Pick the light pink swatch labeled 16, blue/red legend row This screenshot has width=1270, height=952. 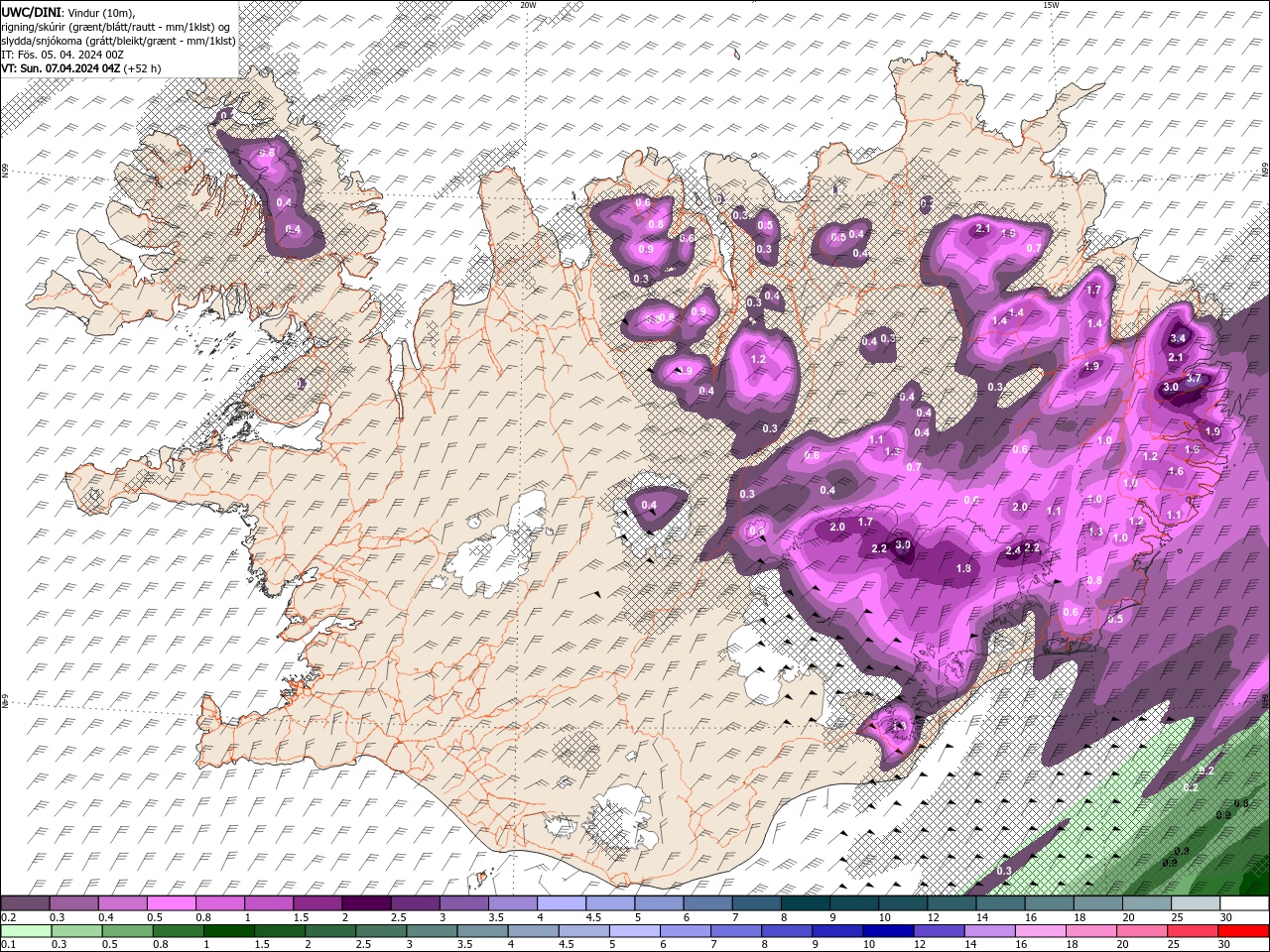tap(1041, 930)
